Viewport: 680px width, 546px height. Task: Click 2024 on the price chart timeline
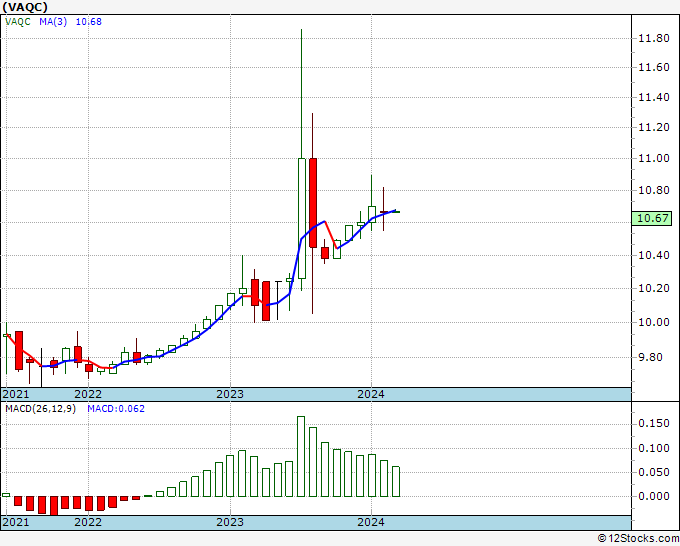371,394
